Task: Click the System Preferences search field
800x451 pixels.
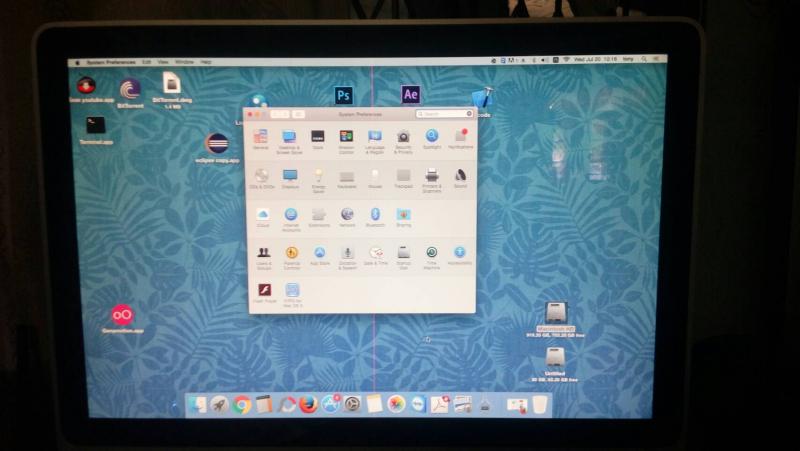Action: (444, 114)
